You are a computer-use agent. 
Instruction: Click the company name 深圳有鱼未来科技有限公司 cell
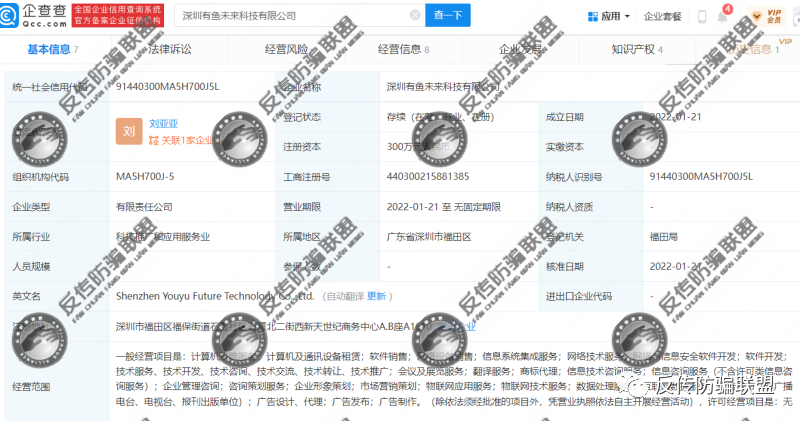[x=443, y=87]
